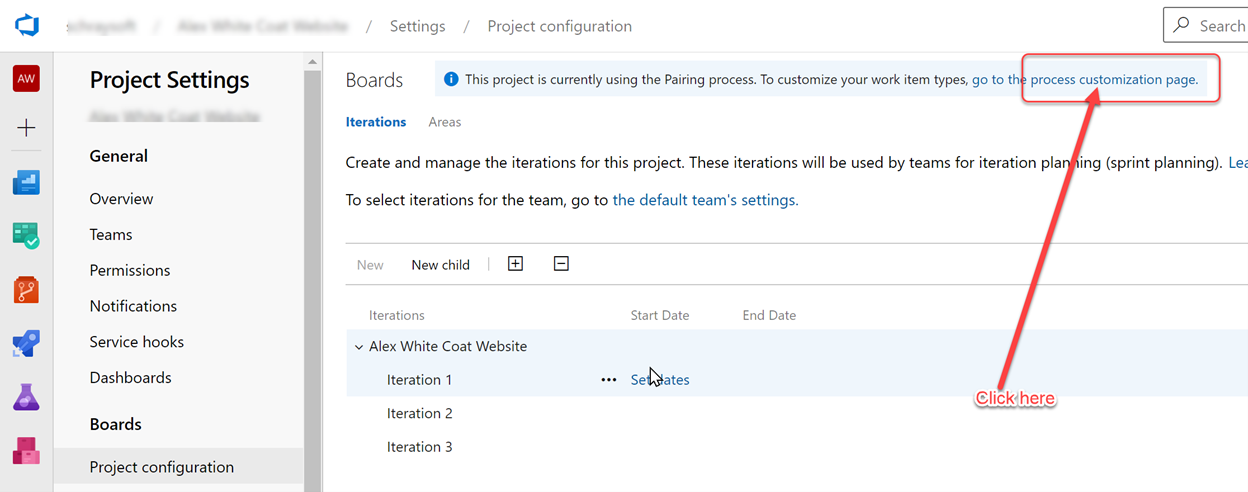Open the default team's settings link
This screenshot has height=492, width=1248.
pos(705,200)
